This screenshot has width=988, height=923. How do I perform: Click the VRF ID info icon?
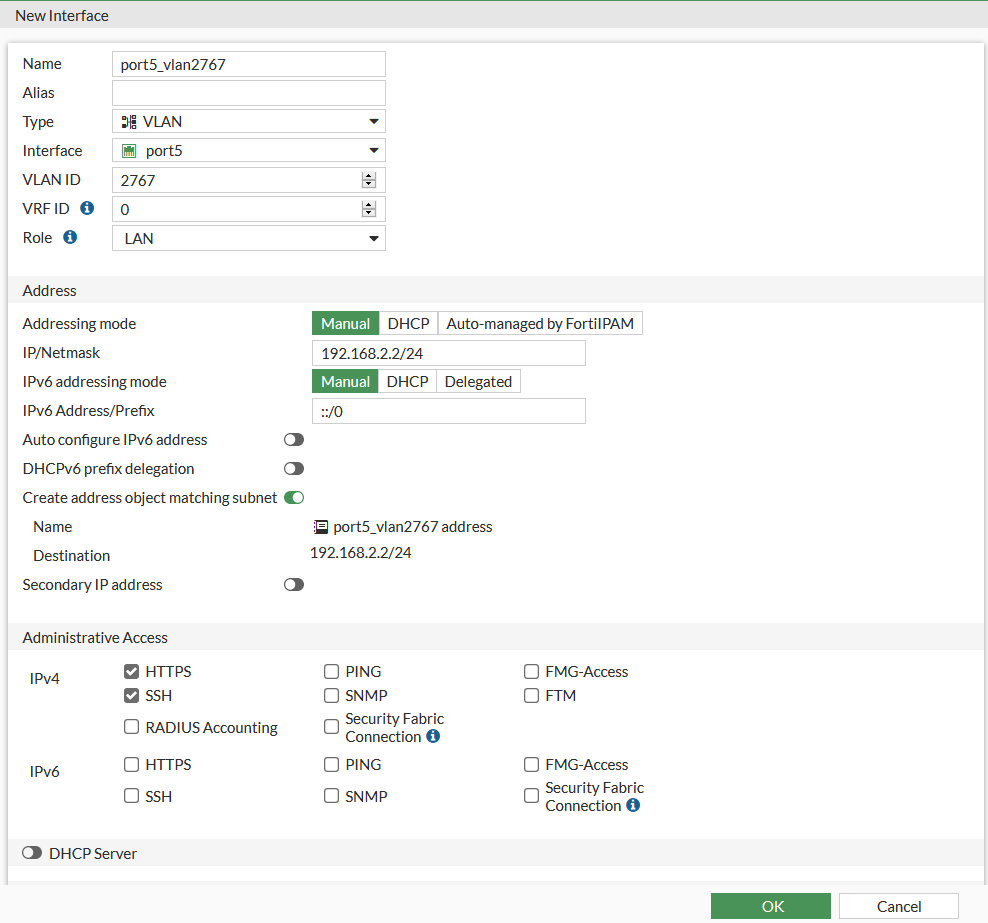[88, 208]
